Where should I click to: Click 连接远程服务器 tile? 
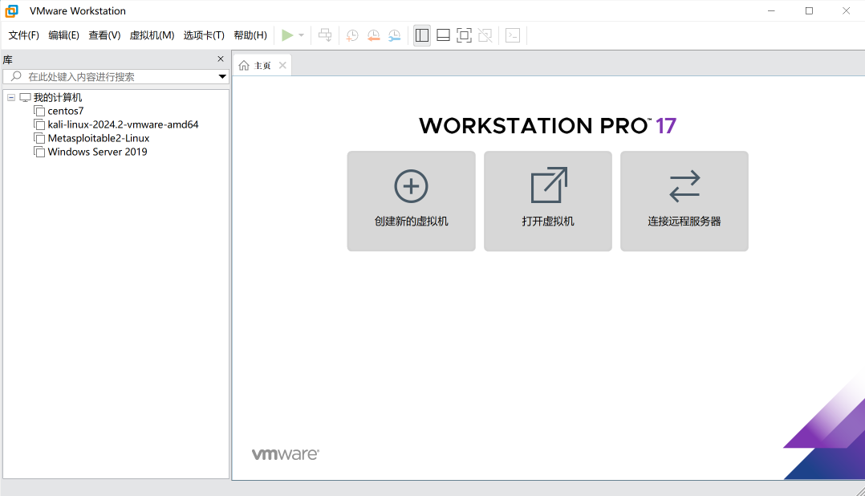coord(684,201)
